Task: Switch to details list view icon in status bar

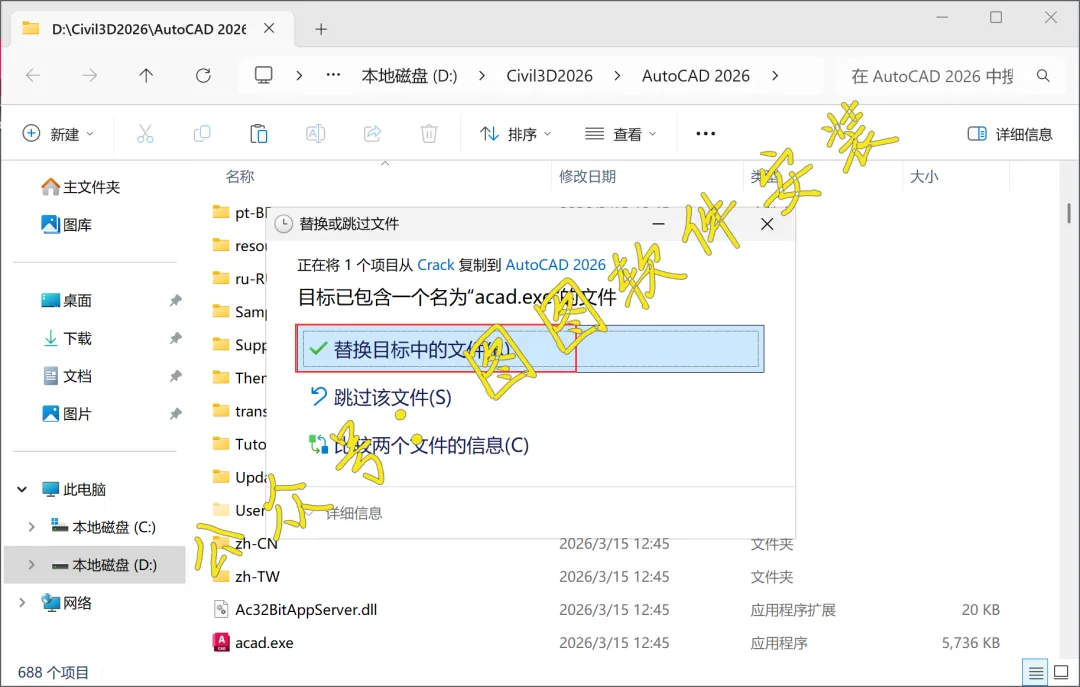Action: 1035,672
